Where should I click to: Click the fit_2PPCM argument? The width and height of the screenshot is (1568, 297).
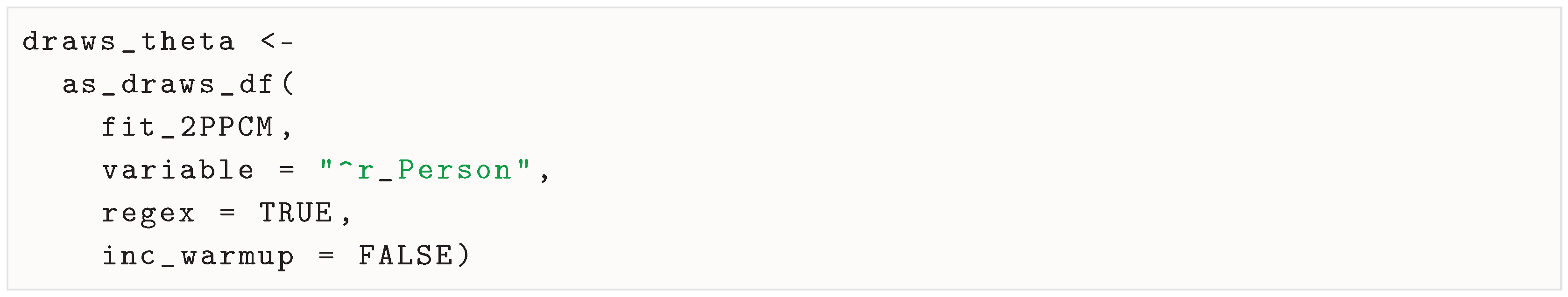(x=188, y=128)
